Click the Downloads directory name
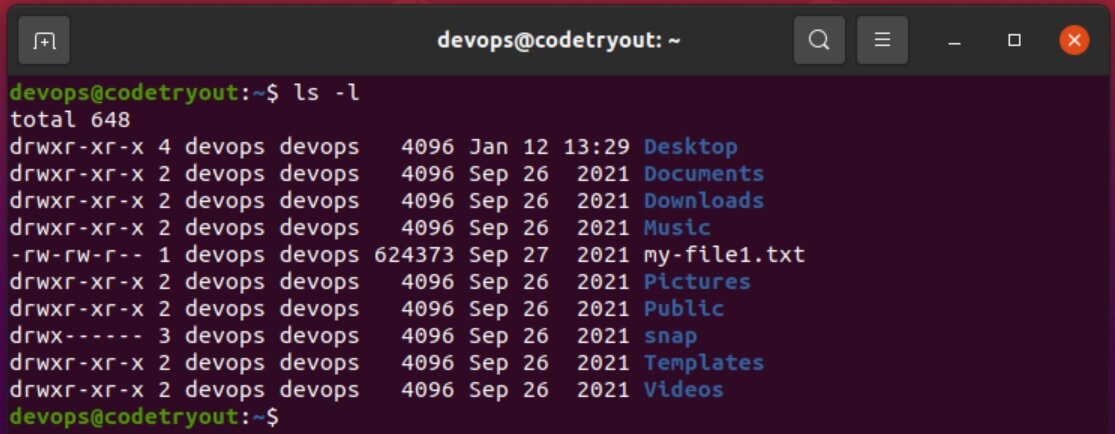The height and width of the screenshot is (434, 1115). [x=704, y=201]
